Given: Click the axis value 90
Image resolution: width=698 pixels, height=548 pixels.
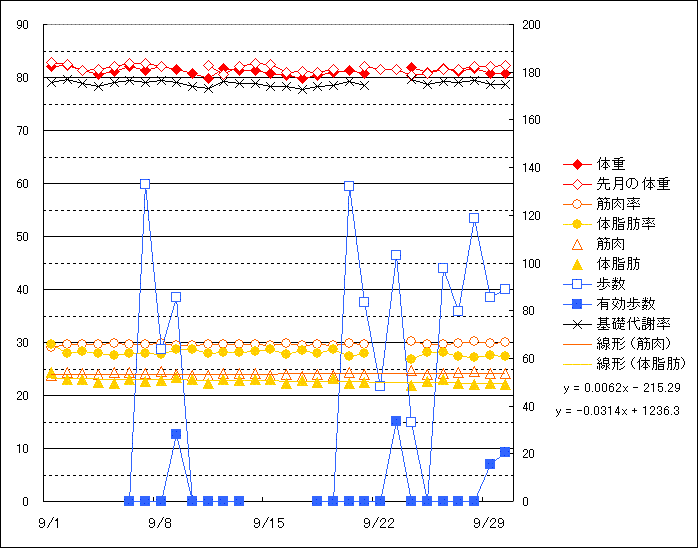Looking at the screenshot, I should pos(22,24).
